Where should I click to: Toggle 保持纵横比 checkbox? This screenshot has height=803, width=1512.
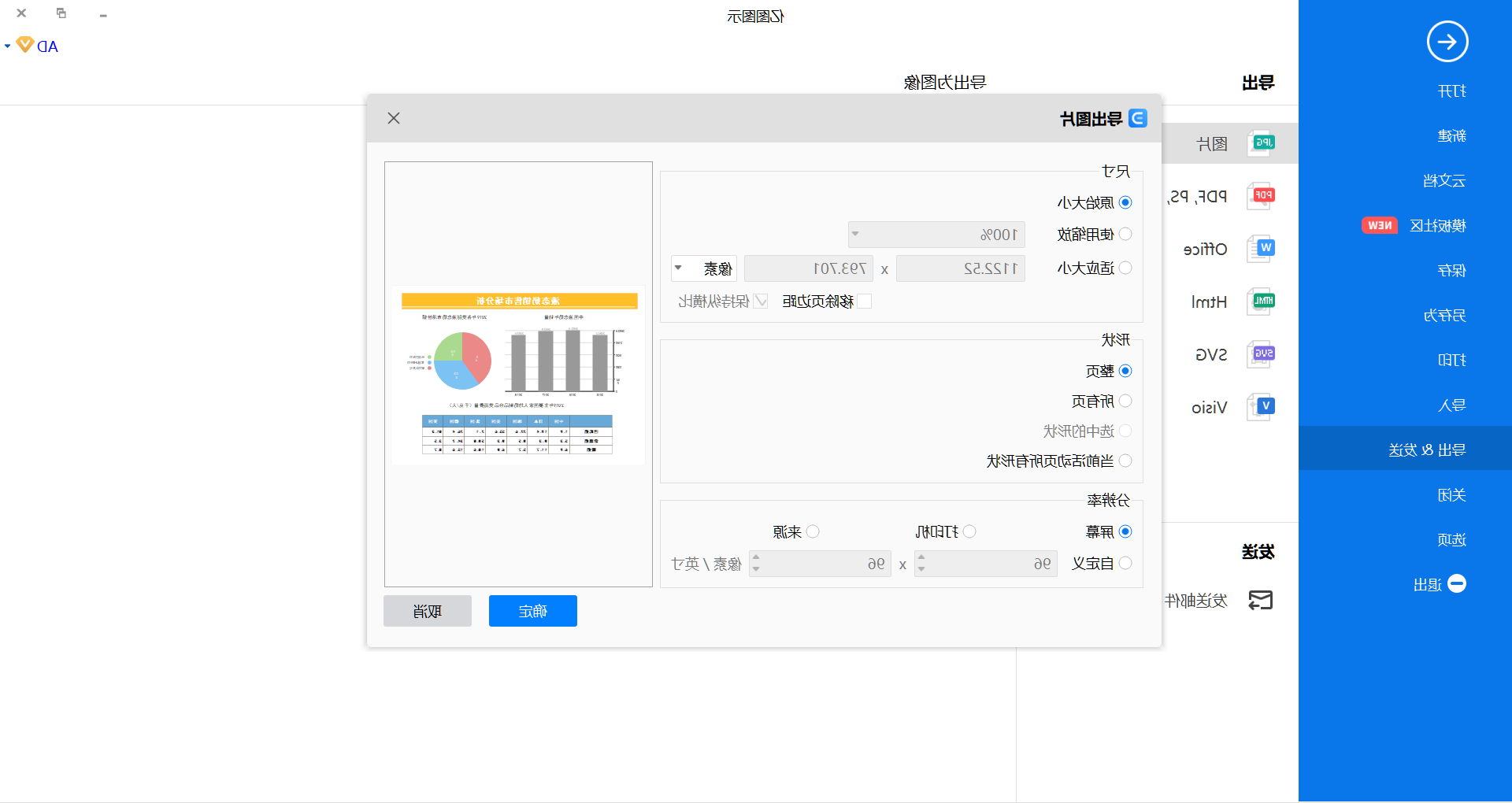(761, 301)
